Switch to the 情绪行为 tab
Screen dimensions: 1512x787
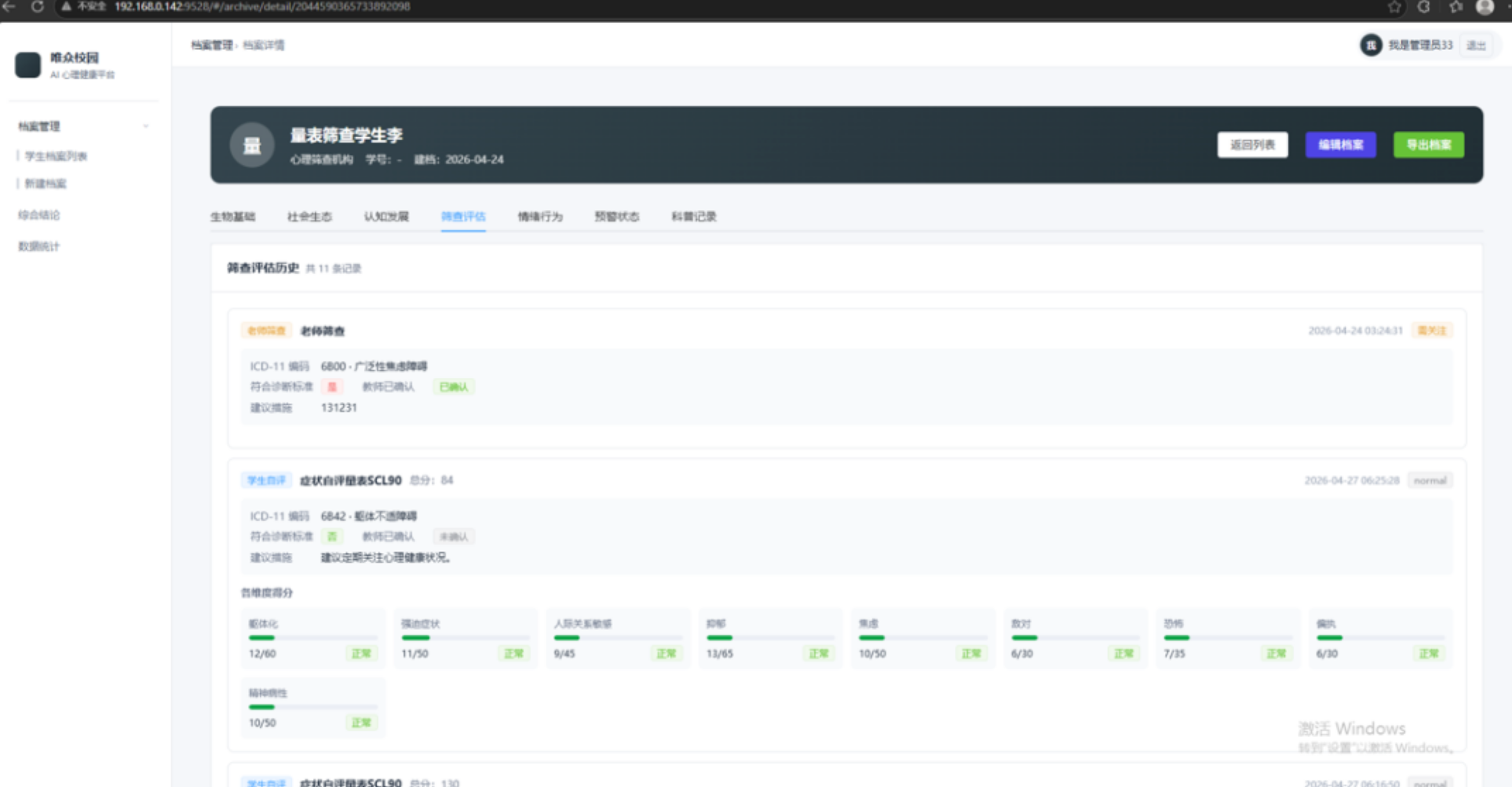(x=540, y=217)
